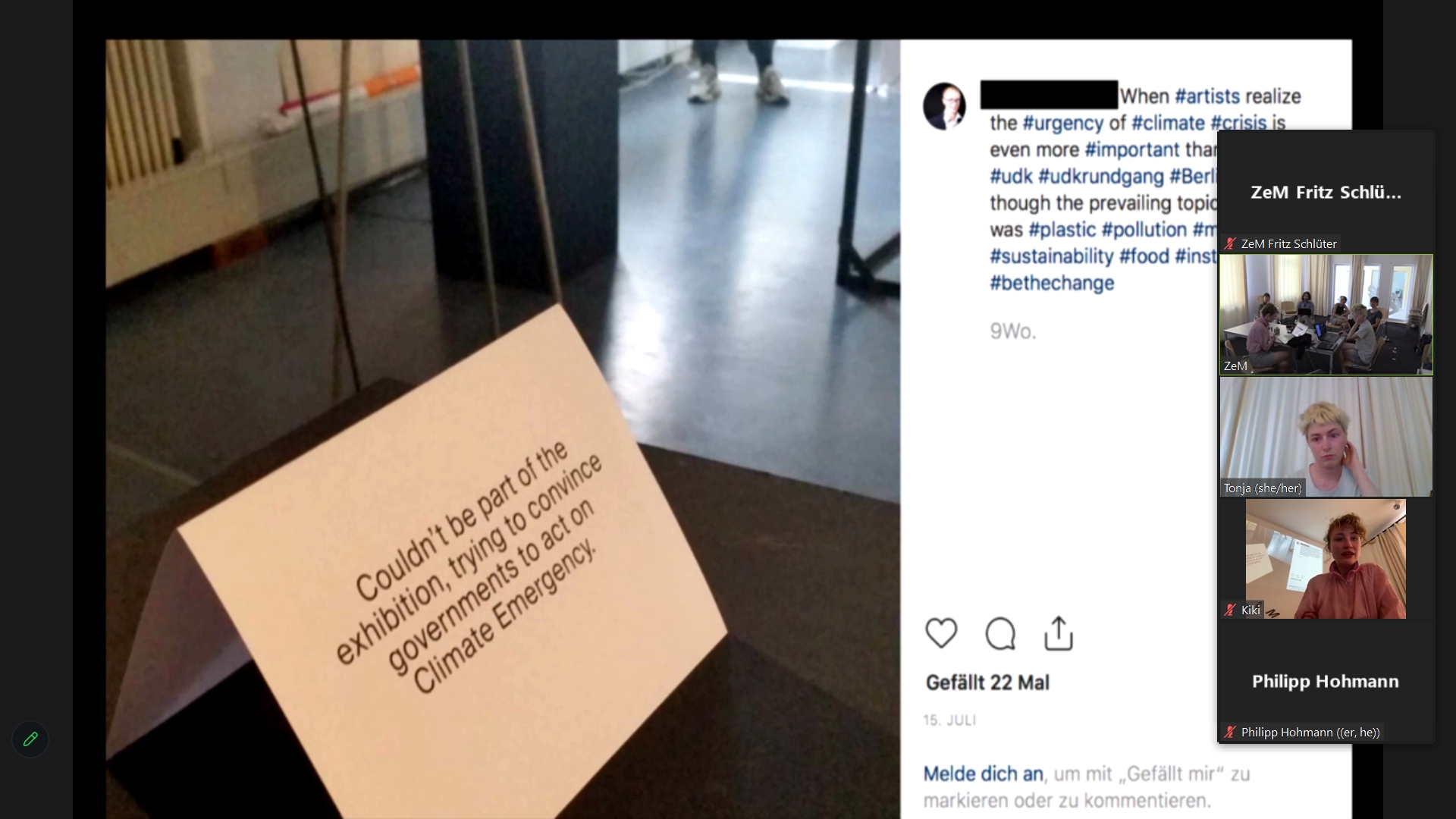Click the green pencil annotate icon
The width and height of the screenshot is (1456, 819).
tap(30, 739)
